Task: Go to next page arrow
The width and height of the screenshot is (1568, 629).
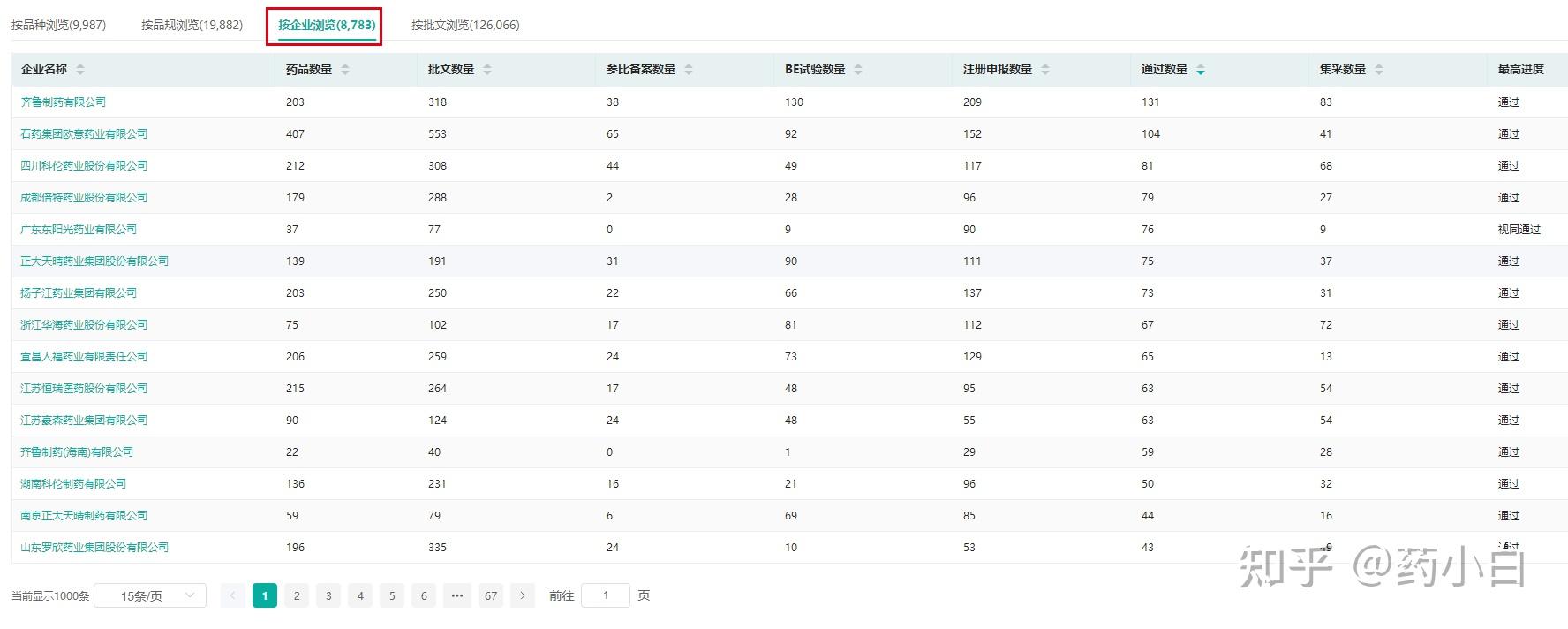Action: pos(523,596)
